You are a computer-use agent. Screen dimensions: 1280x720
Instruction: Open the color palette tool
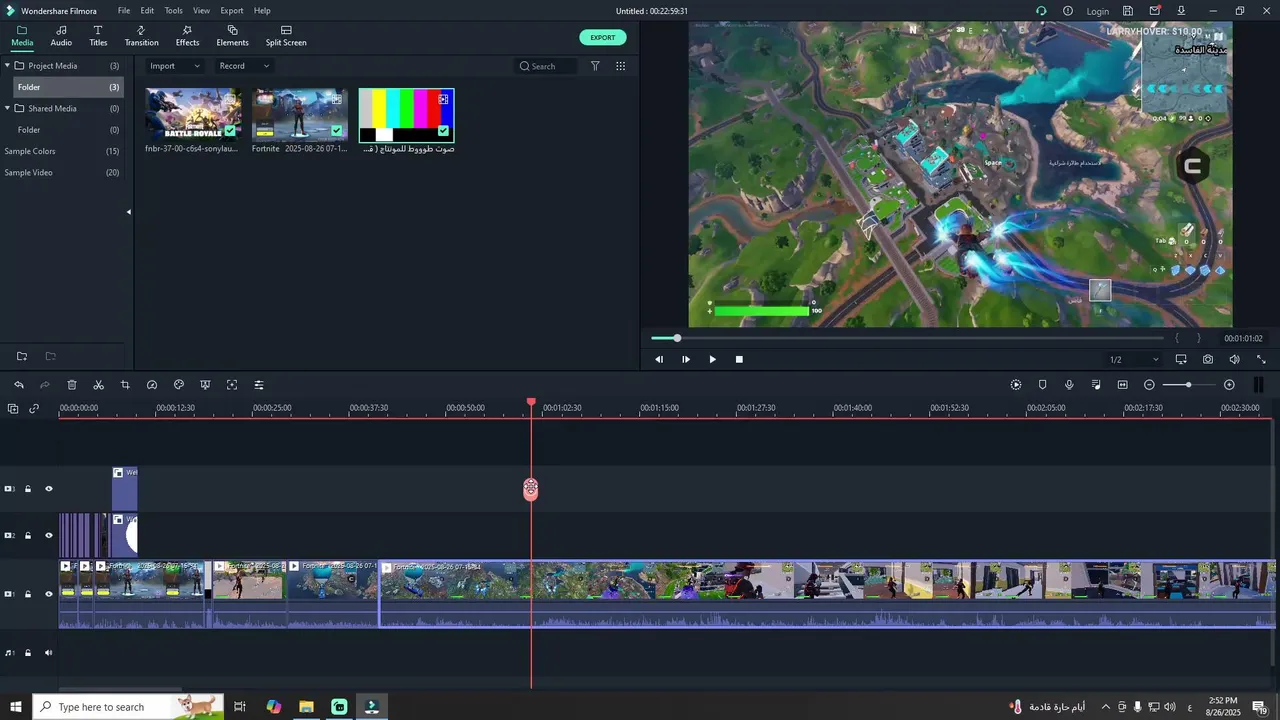pos(179,385)
